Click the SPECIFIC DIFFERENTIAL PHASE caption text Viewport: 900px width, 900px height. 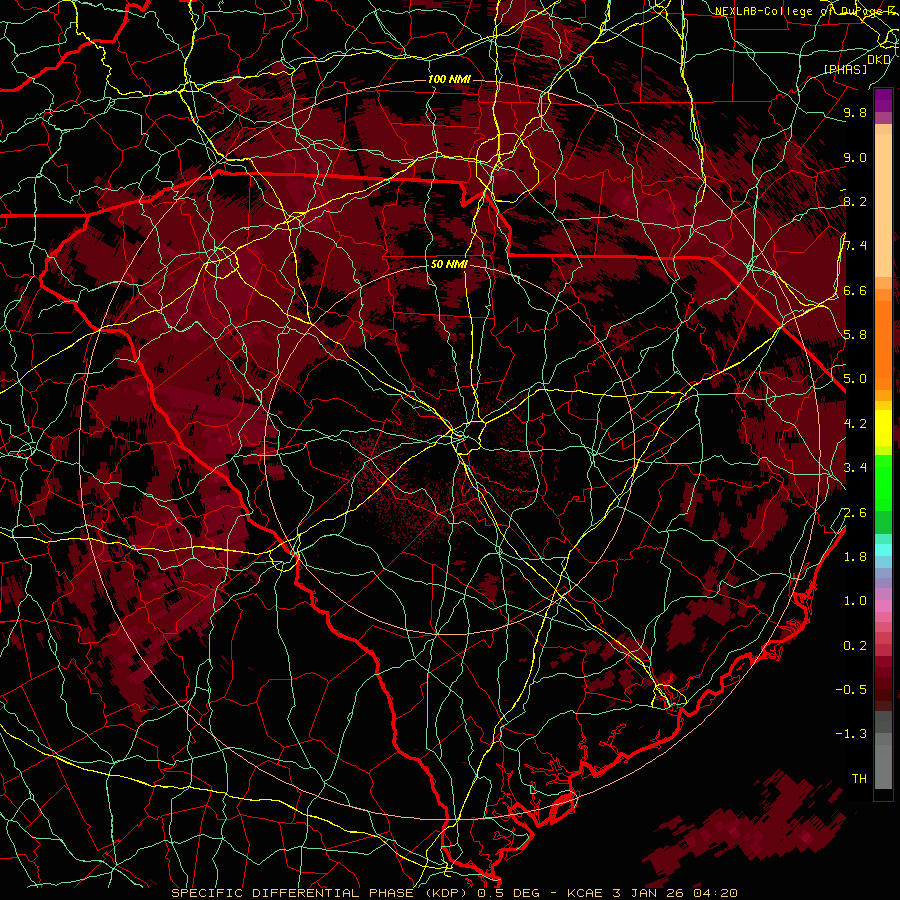tap(292, 893)
